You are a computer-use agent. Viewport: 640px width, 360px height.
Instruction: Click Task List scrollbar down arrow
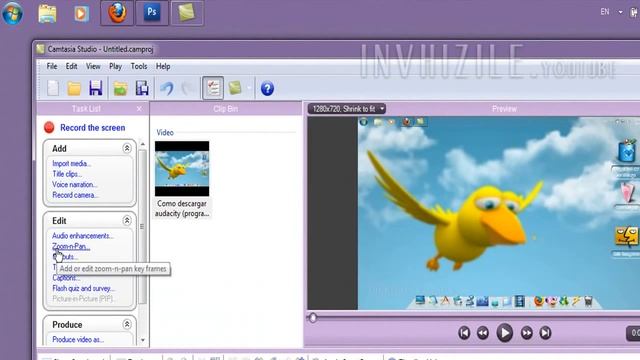[142, 340]
